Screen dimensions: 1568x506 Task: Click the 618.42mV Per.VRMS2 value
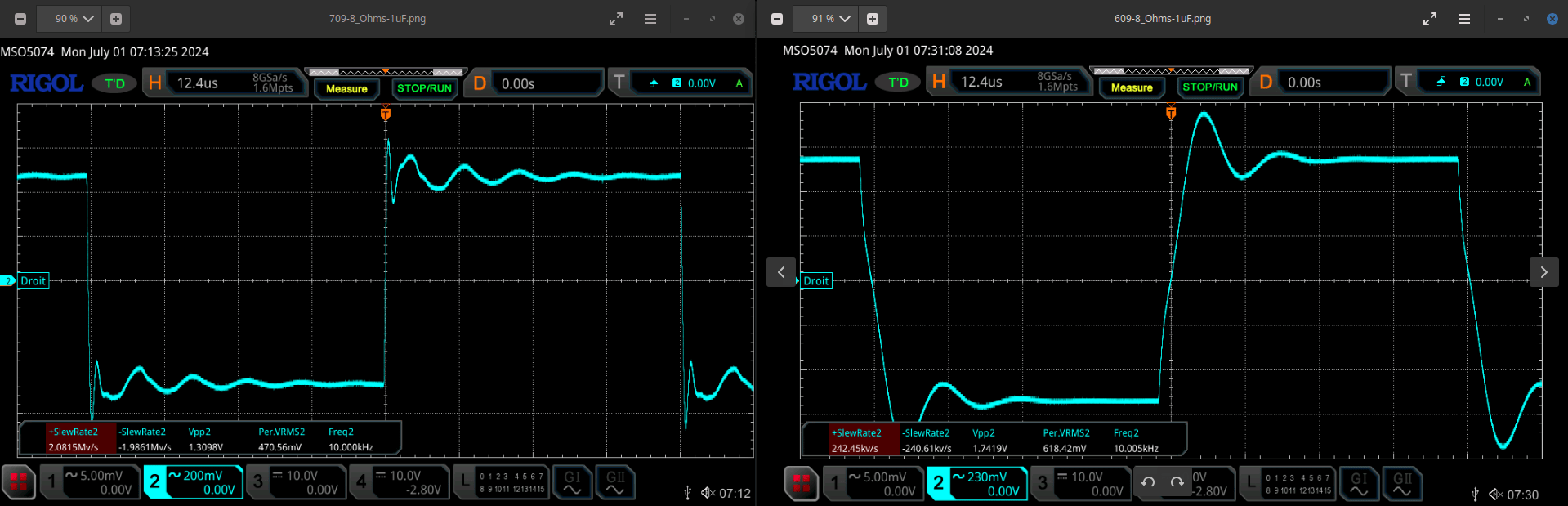point(1065,448)
